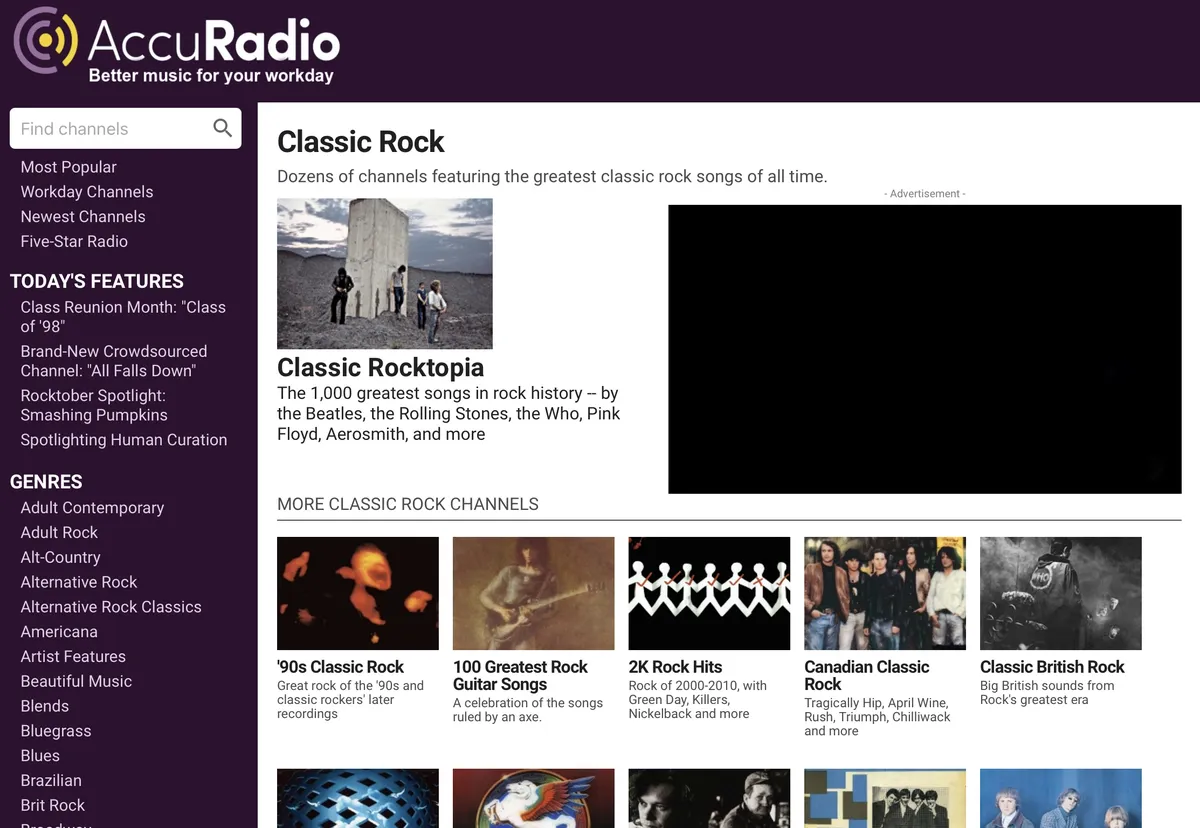Open the Class Reunion Month feature

pyautogui.click(x=123, y=316)
